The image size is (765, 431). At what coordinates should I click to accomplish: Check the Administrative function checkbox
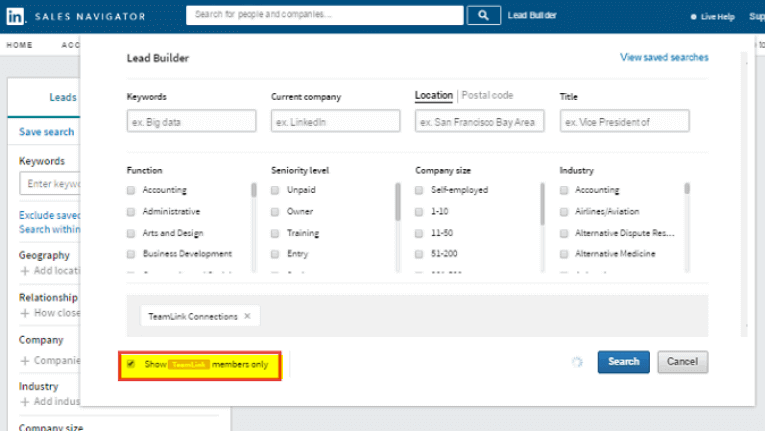[131, 212]
